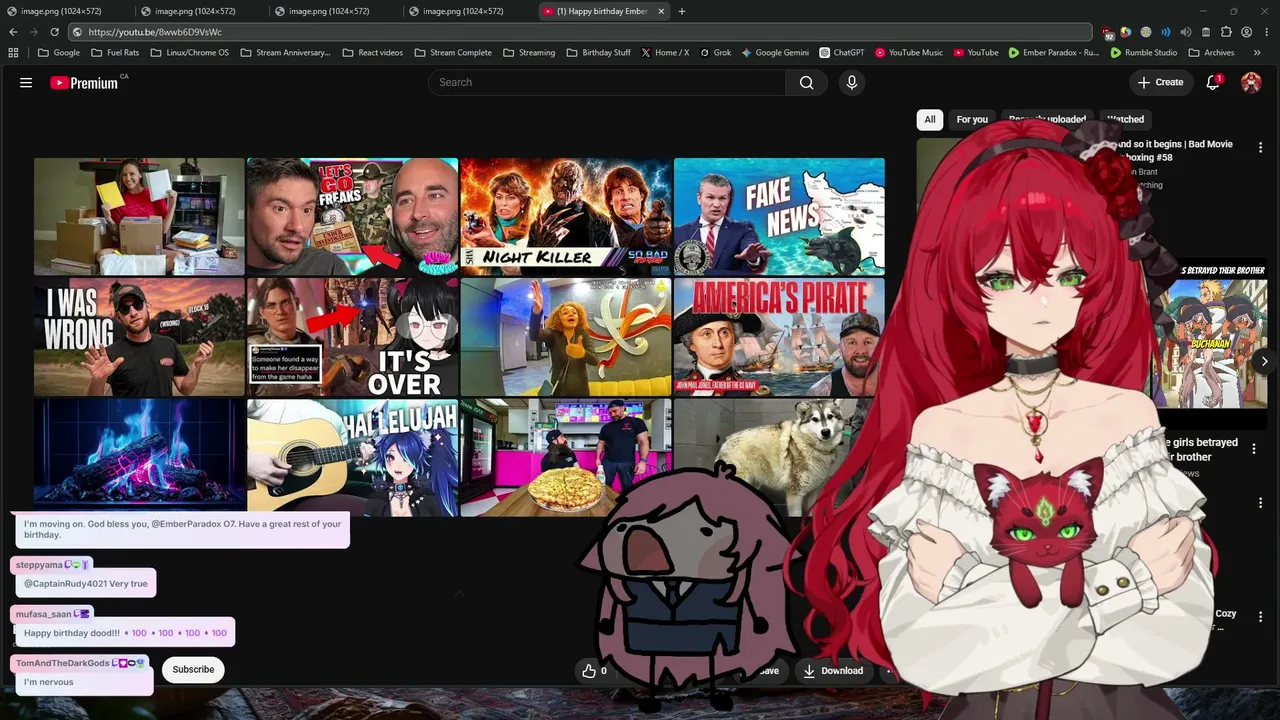Open the 'Let's Go Freaks' video thumbnail
The image size is (1280, 720).
[352, 216]
